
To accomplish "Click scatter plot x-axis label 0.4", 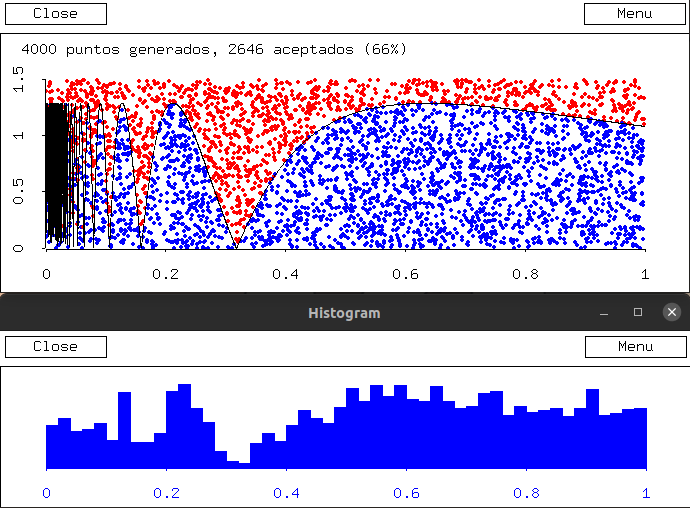I will pos(285,274).
